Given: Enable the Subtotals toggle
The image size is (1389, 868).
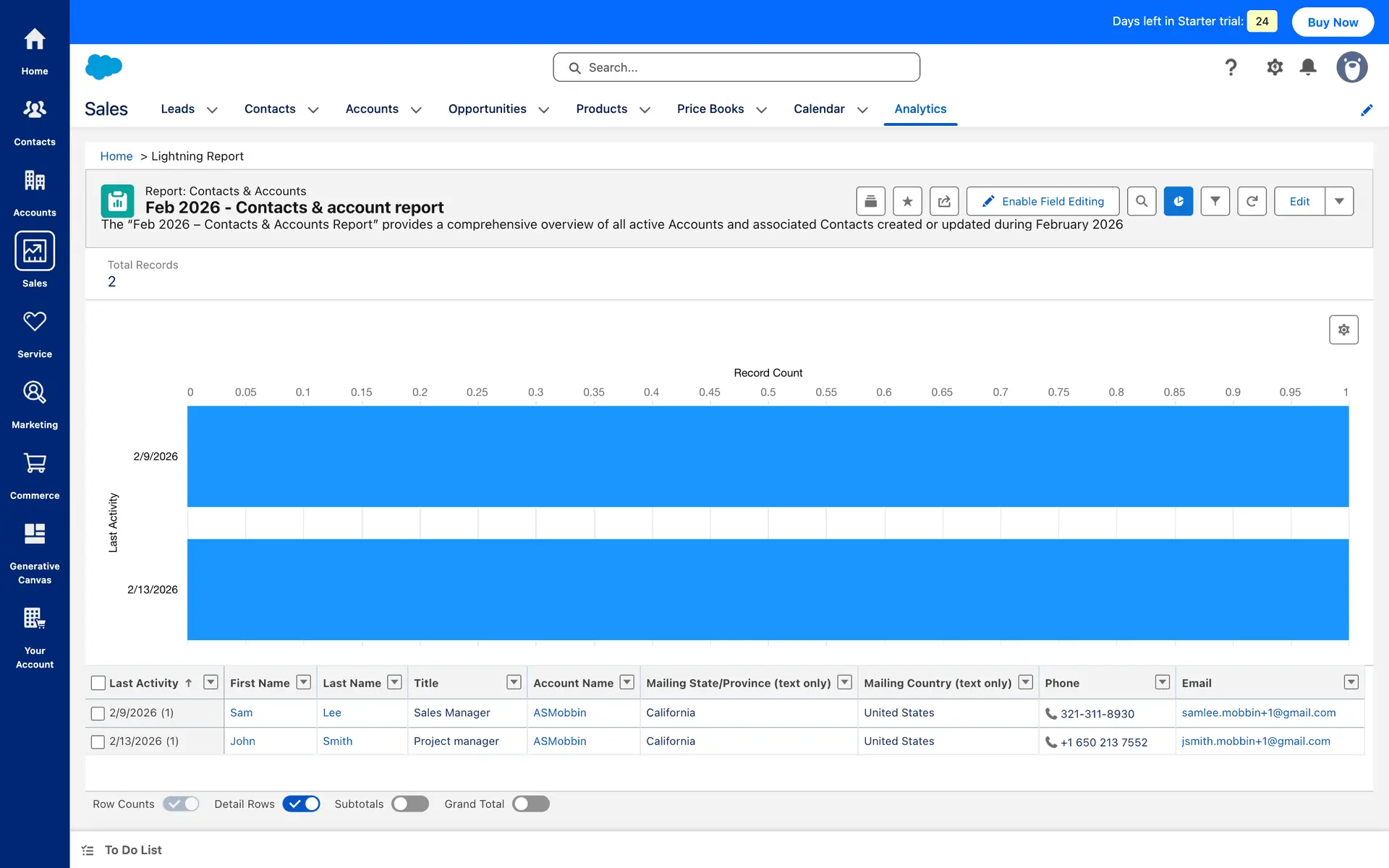Looking at the screenshot, I should 410,804.
